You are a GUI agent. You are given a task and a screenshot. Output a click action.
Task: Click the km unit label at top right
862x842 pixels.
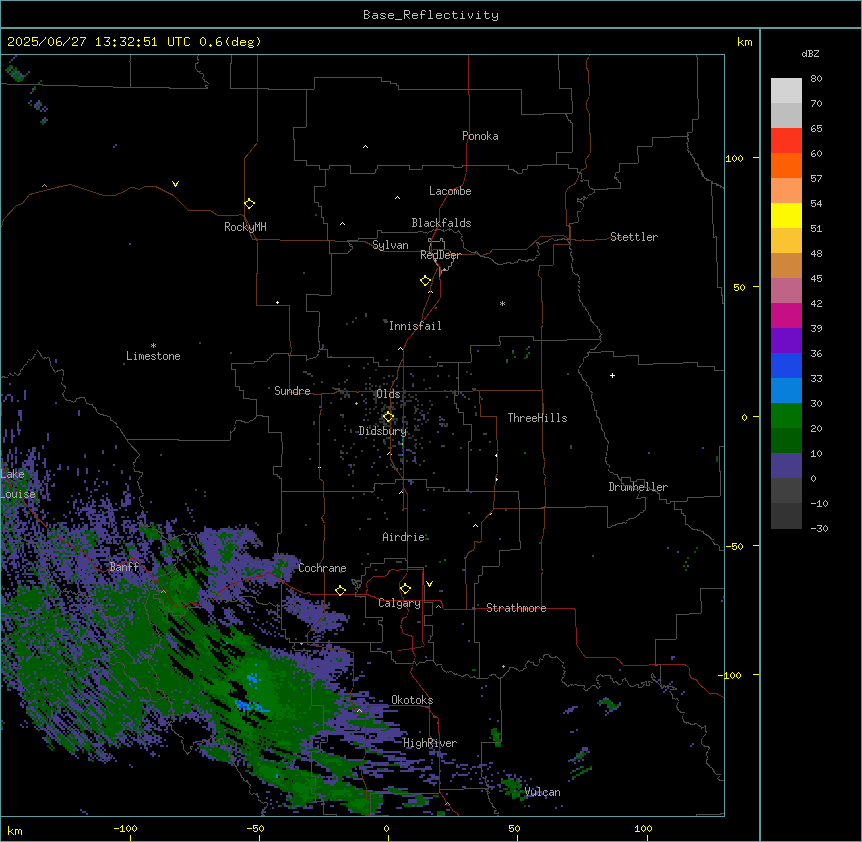744,42
